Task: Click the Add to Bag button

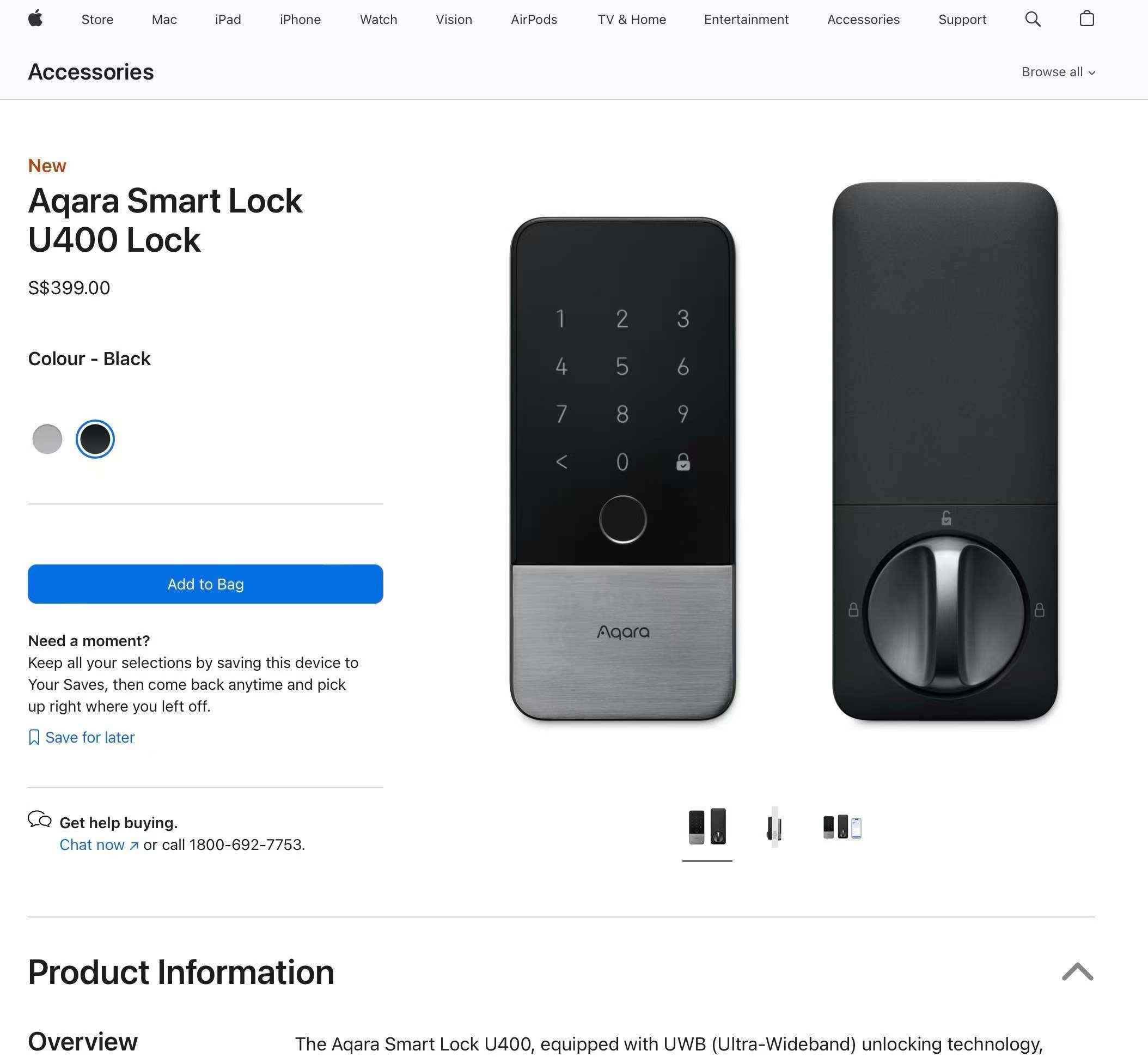Action: [x=205, y=584]
